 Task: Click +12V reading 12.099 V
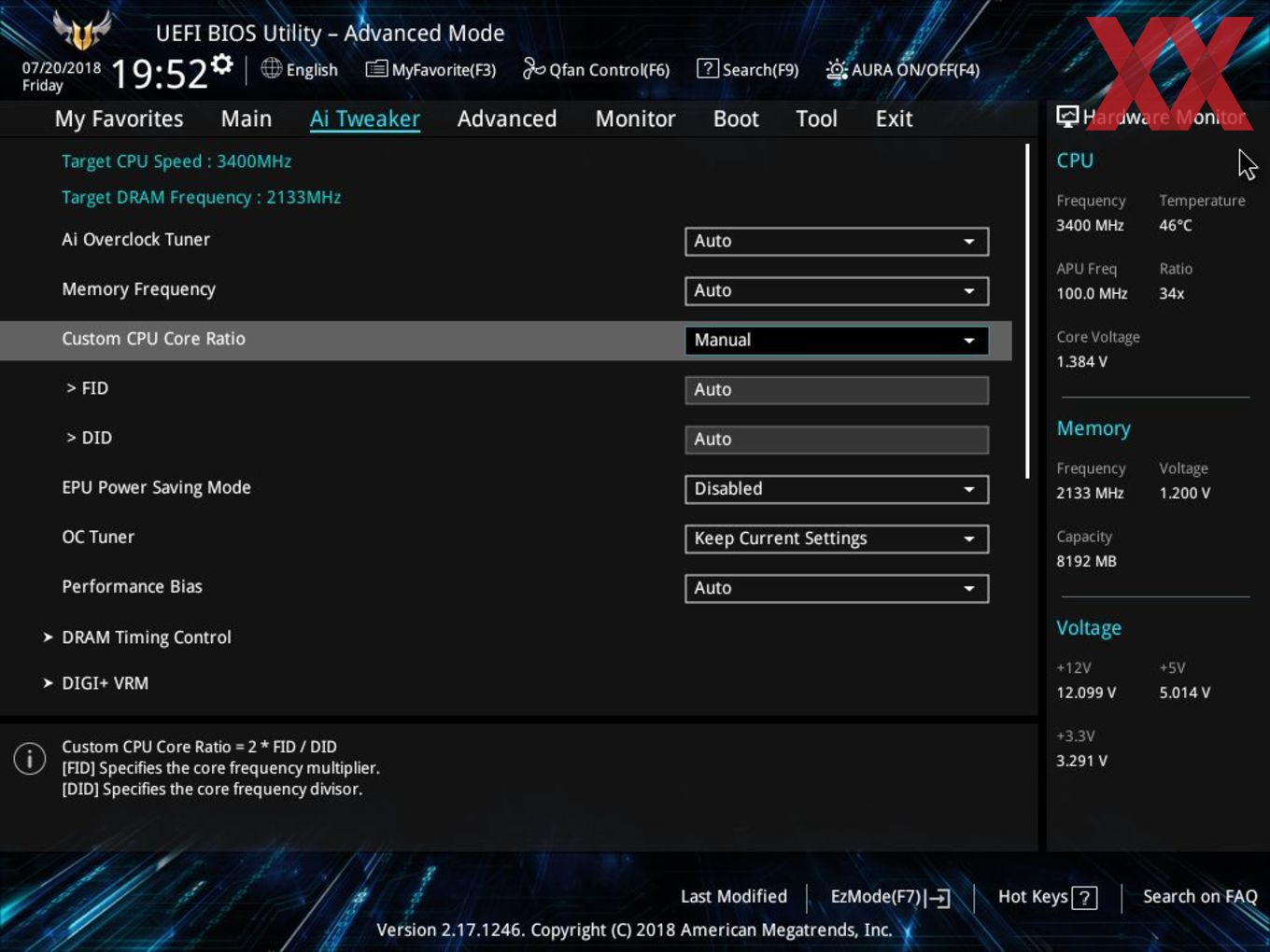click(x=1086, y=693)
